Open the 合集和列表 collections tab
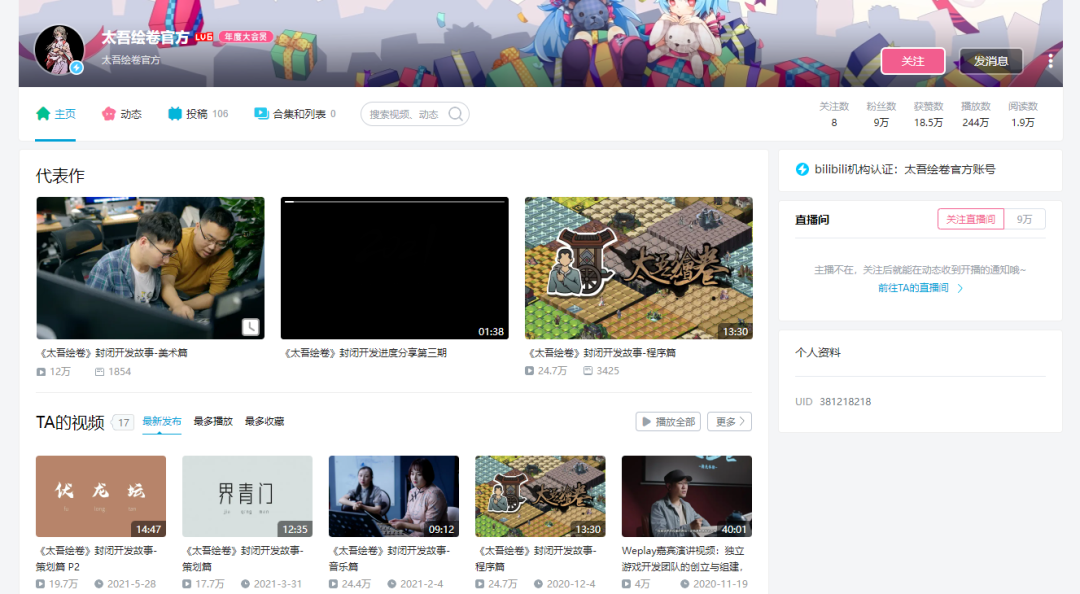 tap(295, 114)
